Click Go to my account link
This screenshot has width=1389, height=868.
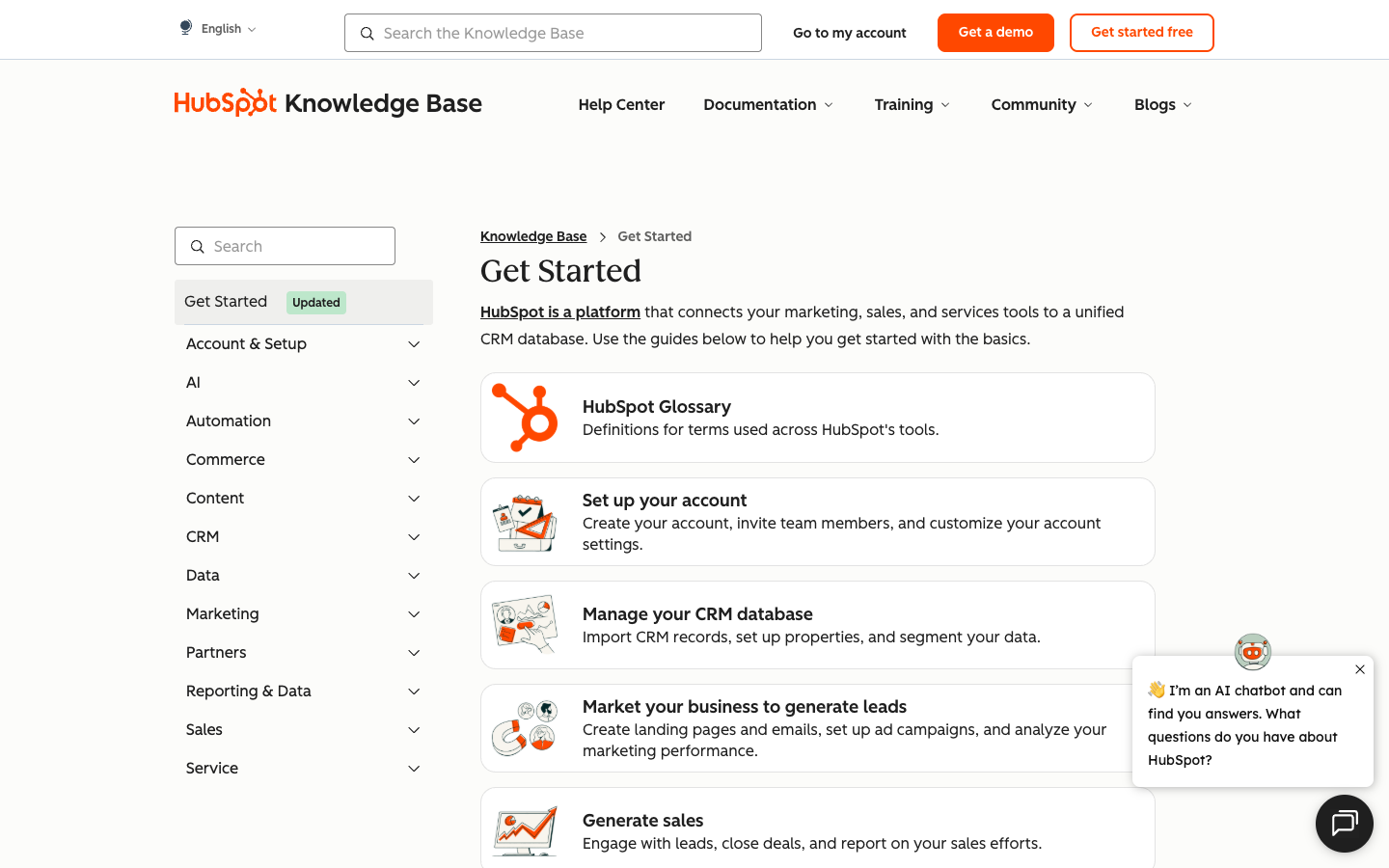coord(850,33)
